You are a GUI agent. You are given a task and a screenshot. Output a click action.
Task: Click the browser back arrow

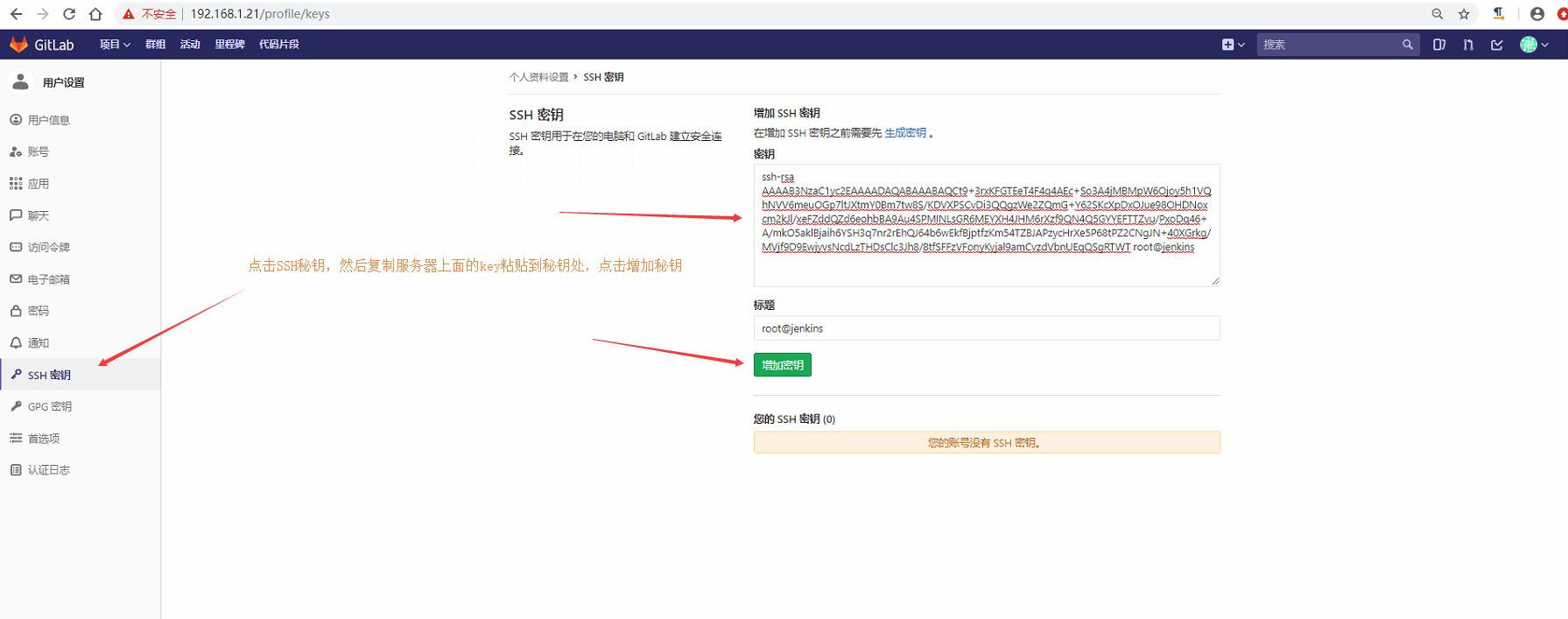click(x=16, y=14)
